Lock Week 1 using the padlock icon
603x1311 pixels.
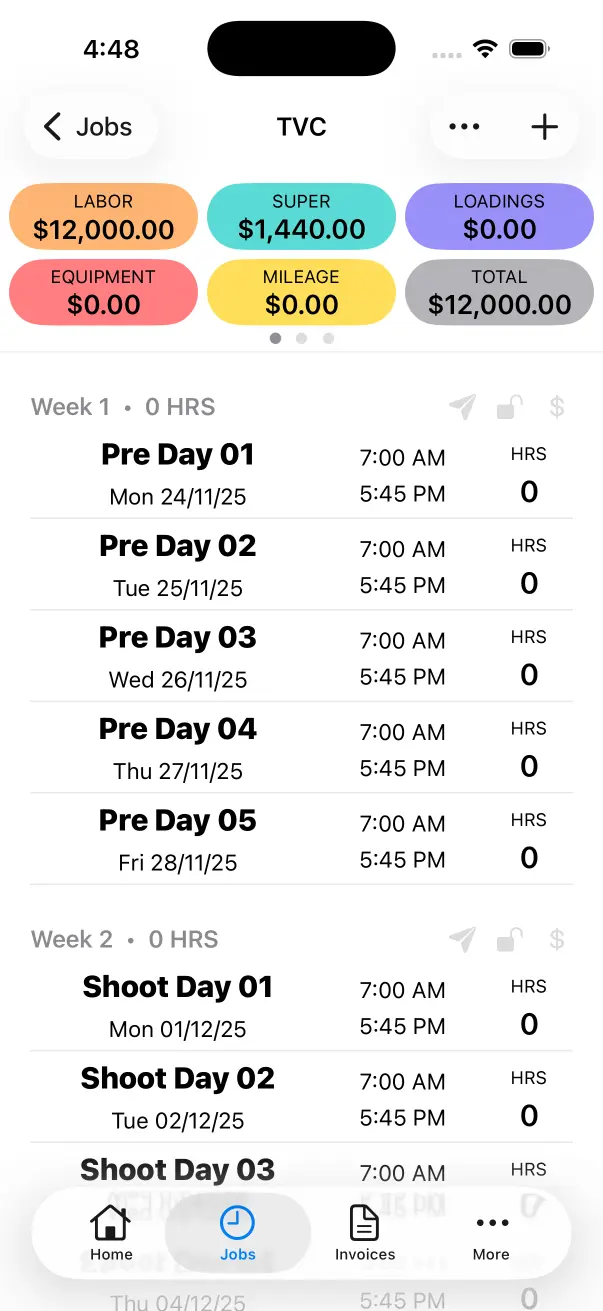coord(509,407)
